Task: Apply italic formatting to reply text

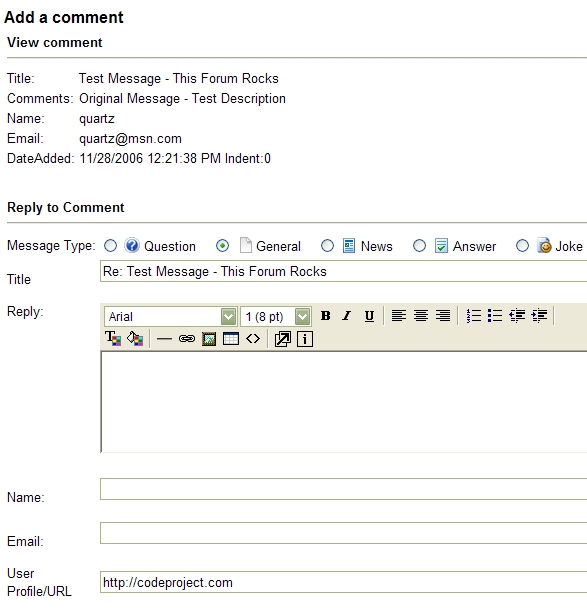Action: pos(347,316)
